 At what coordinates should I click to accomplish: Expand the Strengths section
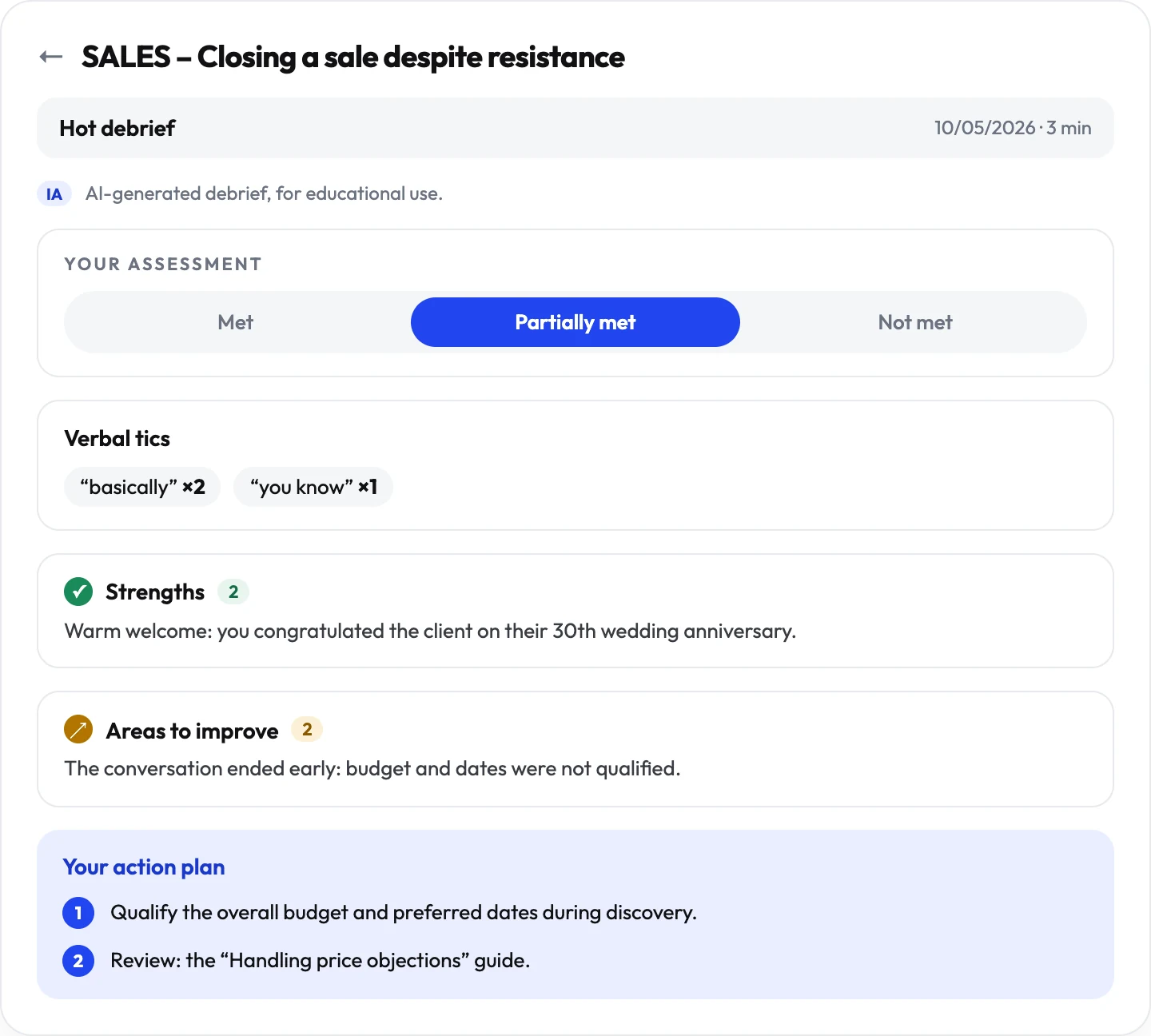[x=575, y=611]
